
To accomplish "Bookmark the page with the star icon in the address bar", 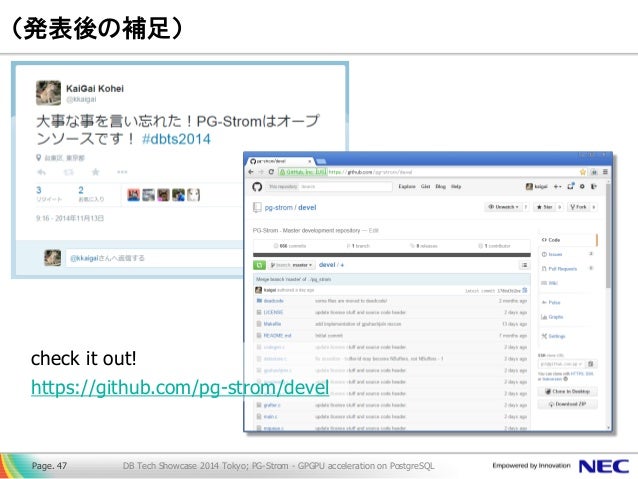I will point(583,172).
